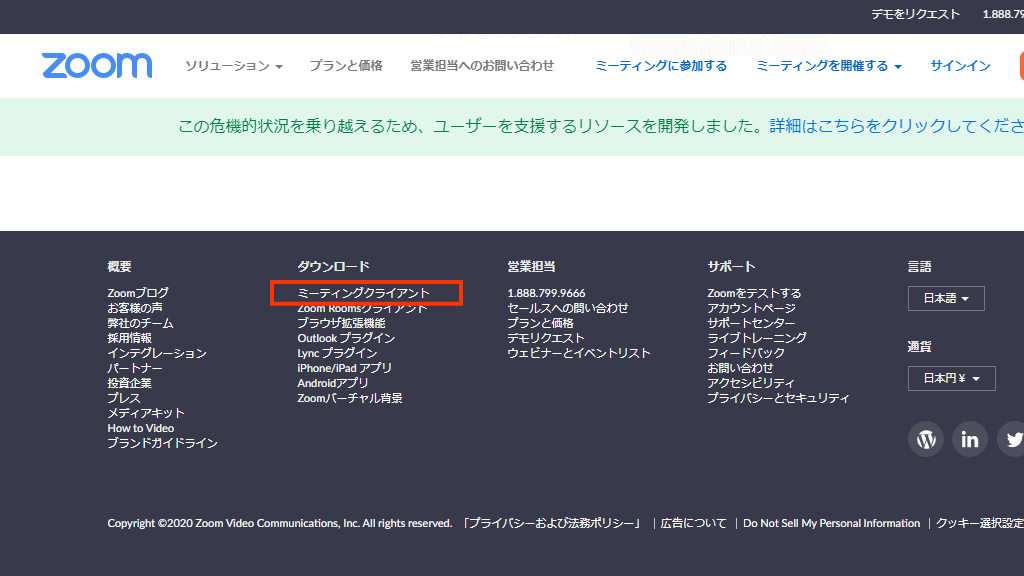Open footer プランと価格 link under 営業担当

click(x=540, y=323)
